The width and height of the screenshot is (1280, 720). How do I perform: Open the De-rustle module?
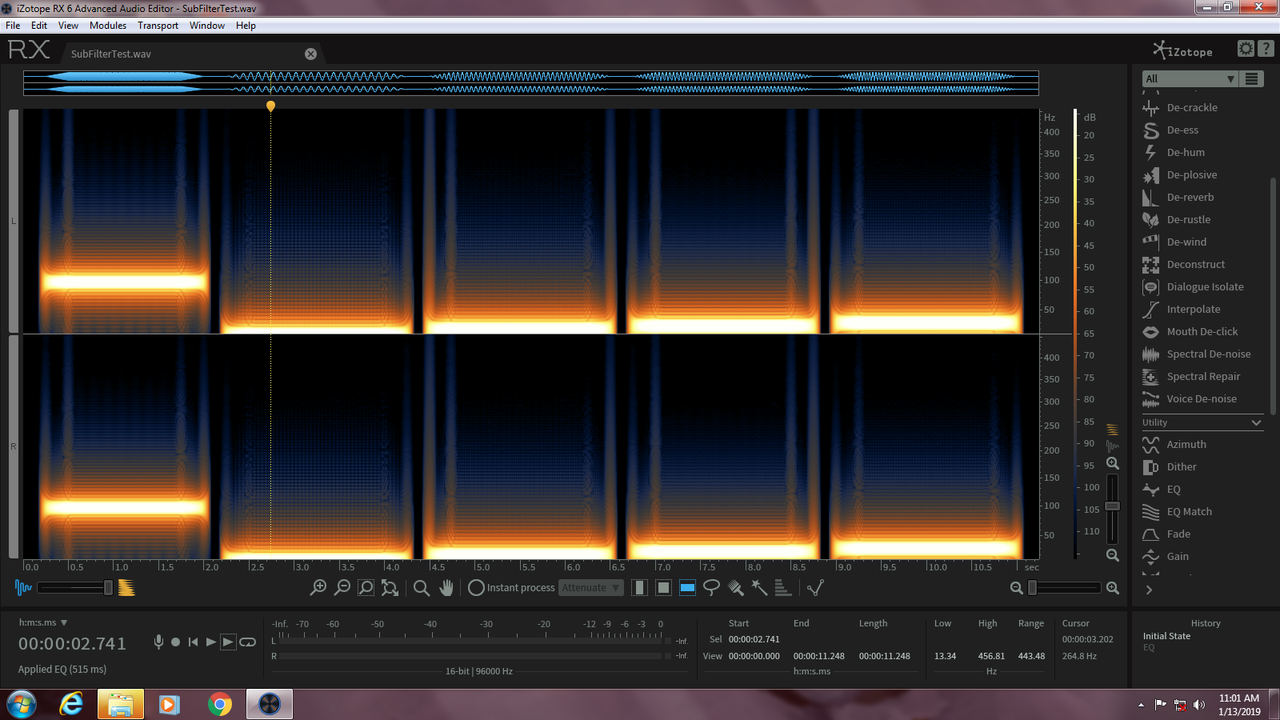pyautogui.click(x=1176, y=219)
